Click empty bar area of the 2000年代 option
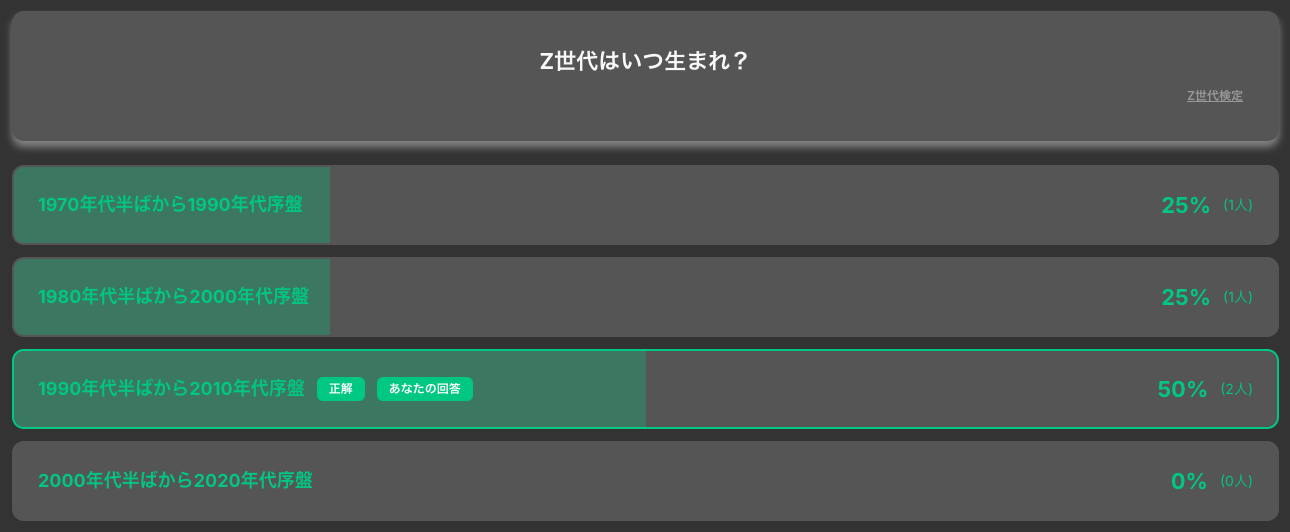Image resolution: width=1290 pixels, height=532 pixels. point(740,481)
